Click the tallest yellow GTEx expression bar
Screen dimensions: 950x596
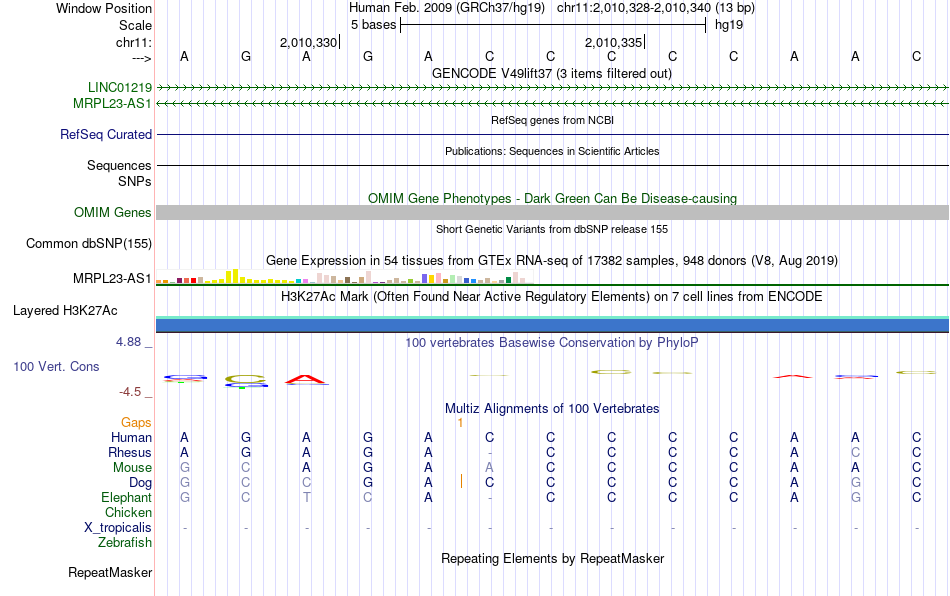tap(236, 276)
